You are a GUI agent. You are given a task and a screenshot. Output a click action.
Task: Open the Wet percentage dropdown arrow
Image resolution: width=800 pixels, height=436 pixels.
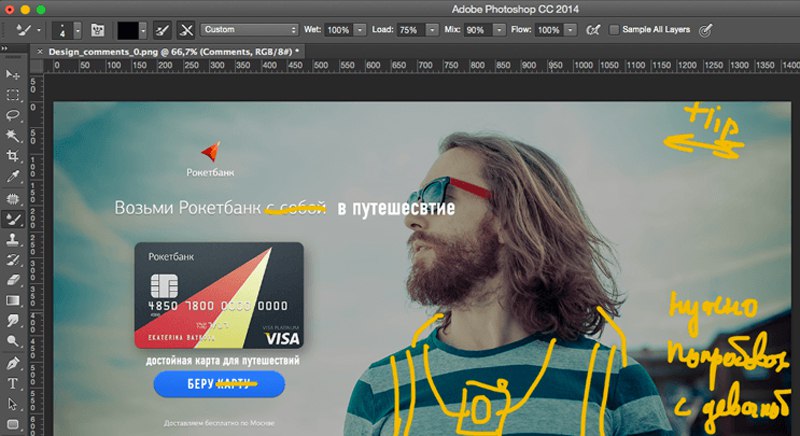(360, 30)
